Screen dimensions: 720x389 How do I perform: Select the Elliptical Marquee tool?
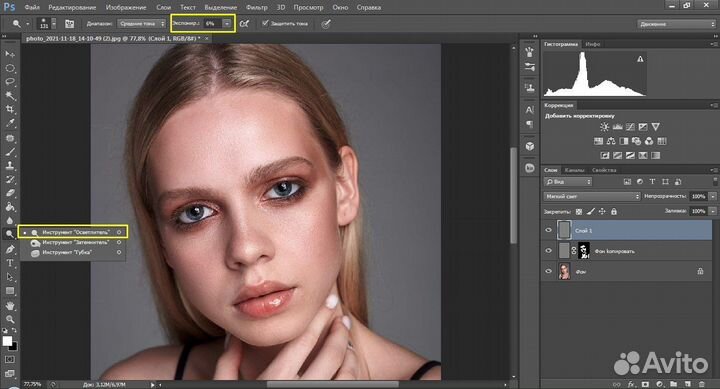click(x=10, y=68)
